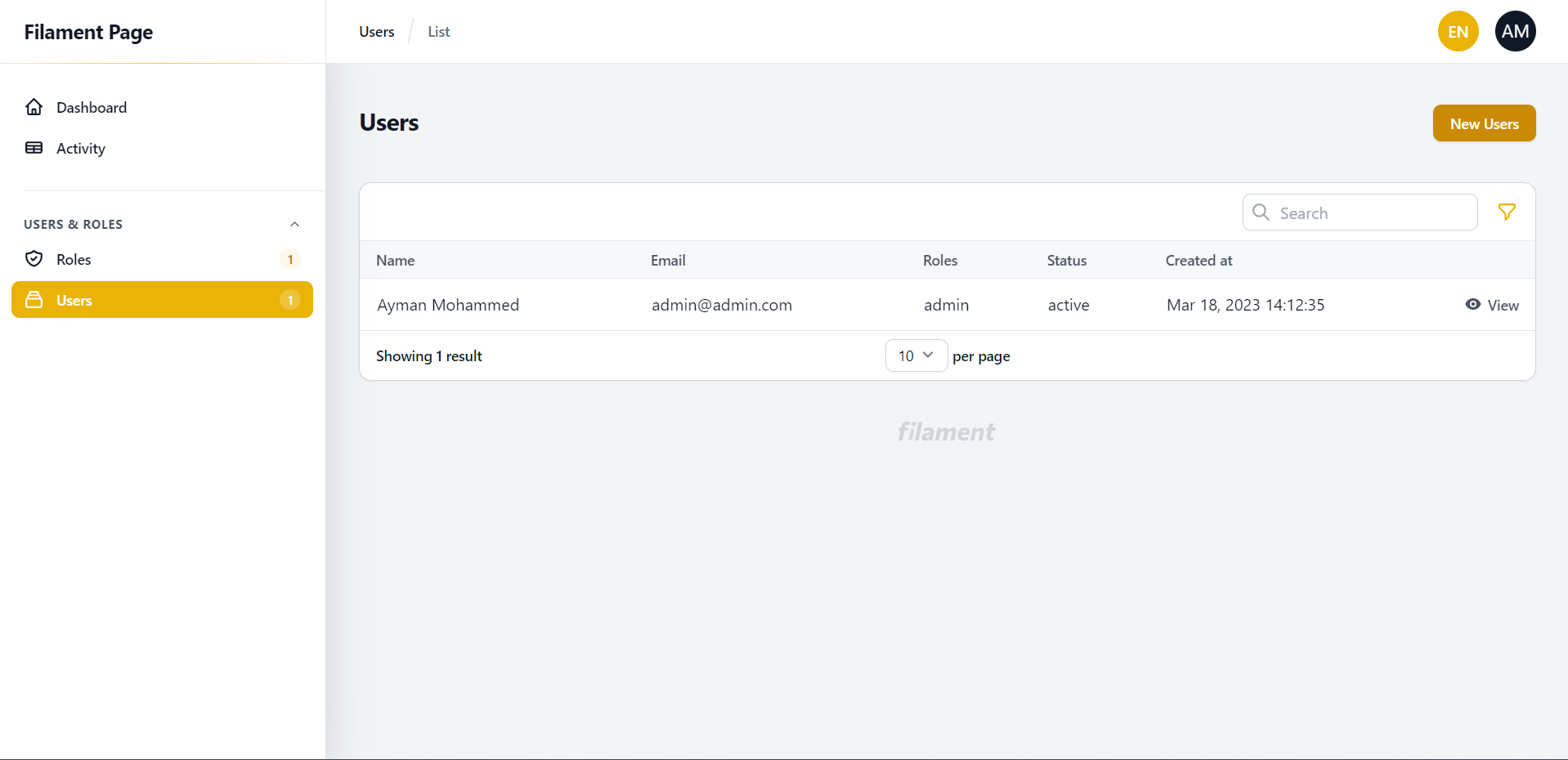Click the search magnifier icon

click(1261, 212)
